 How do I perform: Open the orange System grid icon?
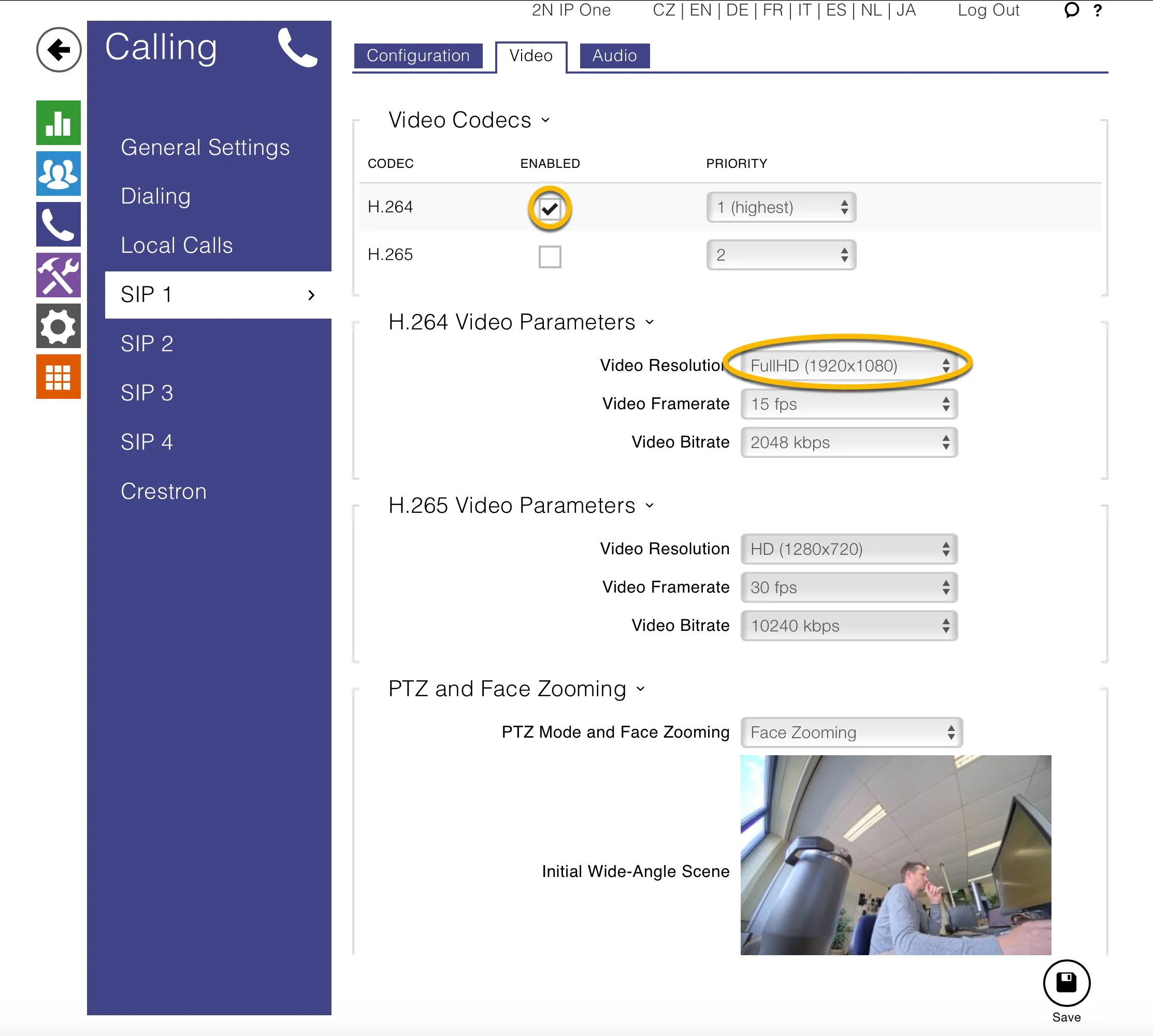click(x=59, y=377)
